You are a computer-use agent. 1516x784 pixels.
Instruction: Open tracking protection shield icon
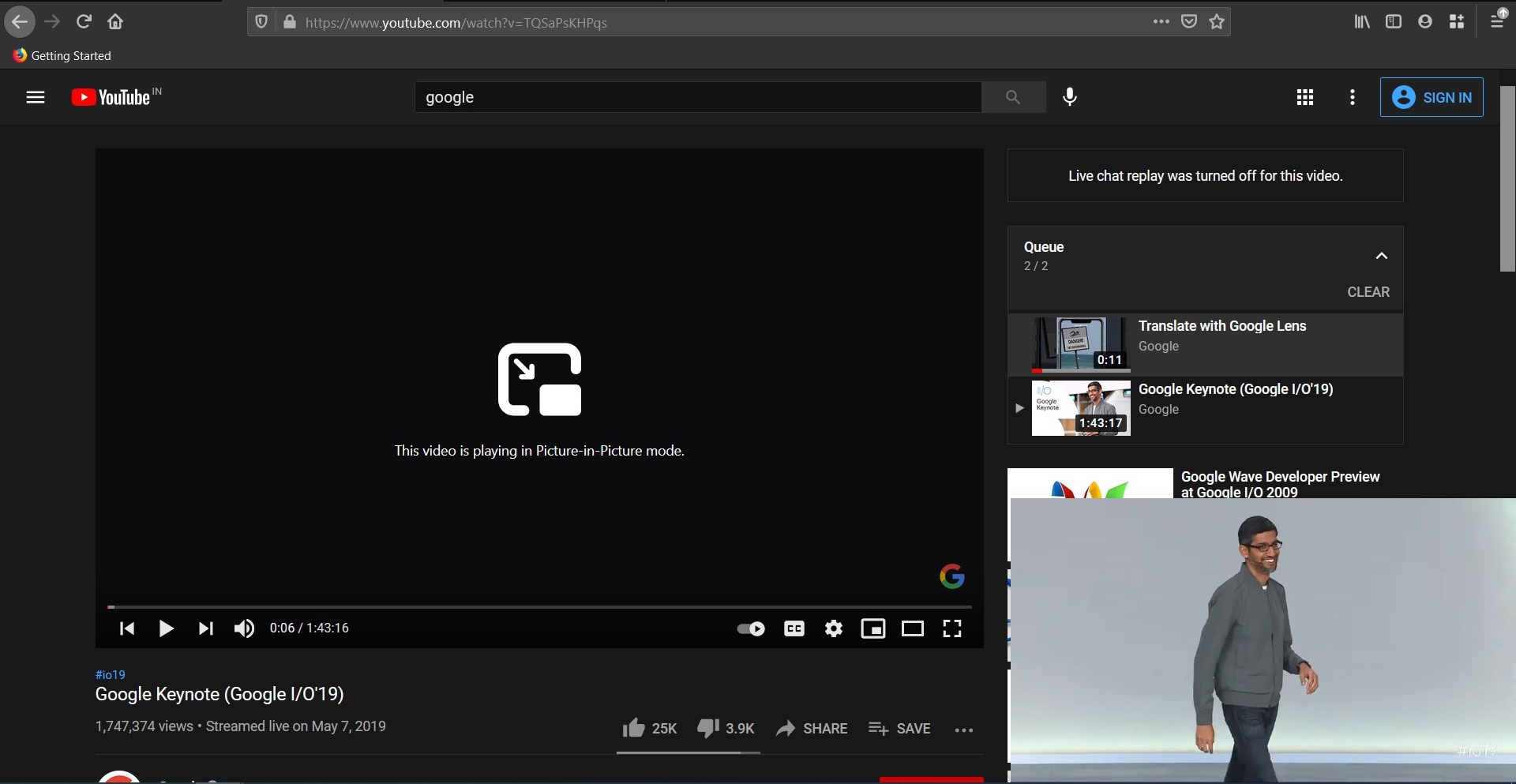261,22
